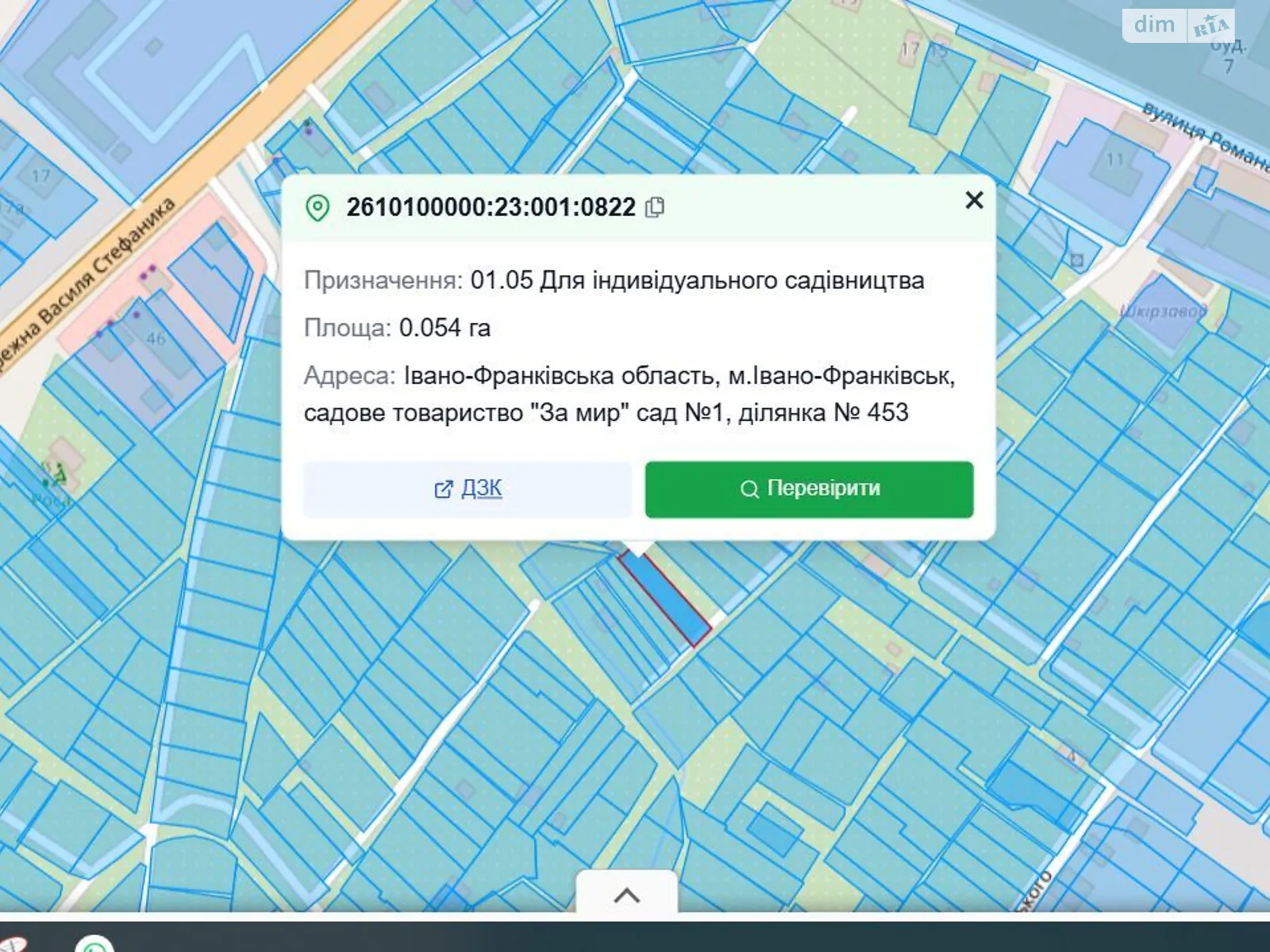Open the ДЗК link
The image size is (1270, 952).
click(479, 489)
